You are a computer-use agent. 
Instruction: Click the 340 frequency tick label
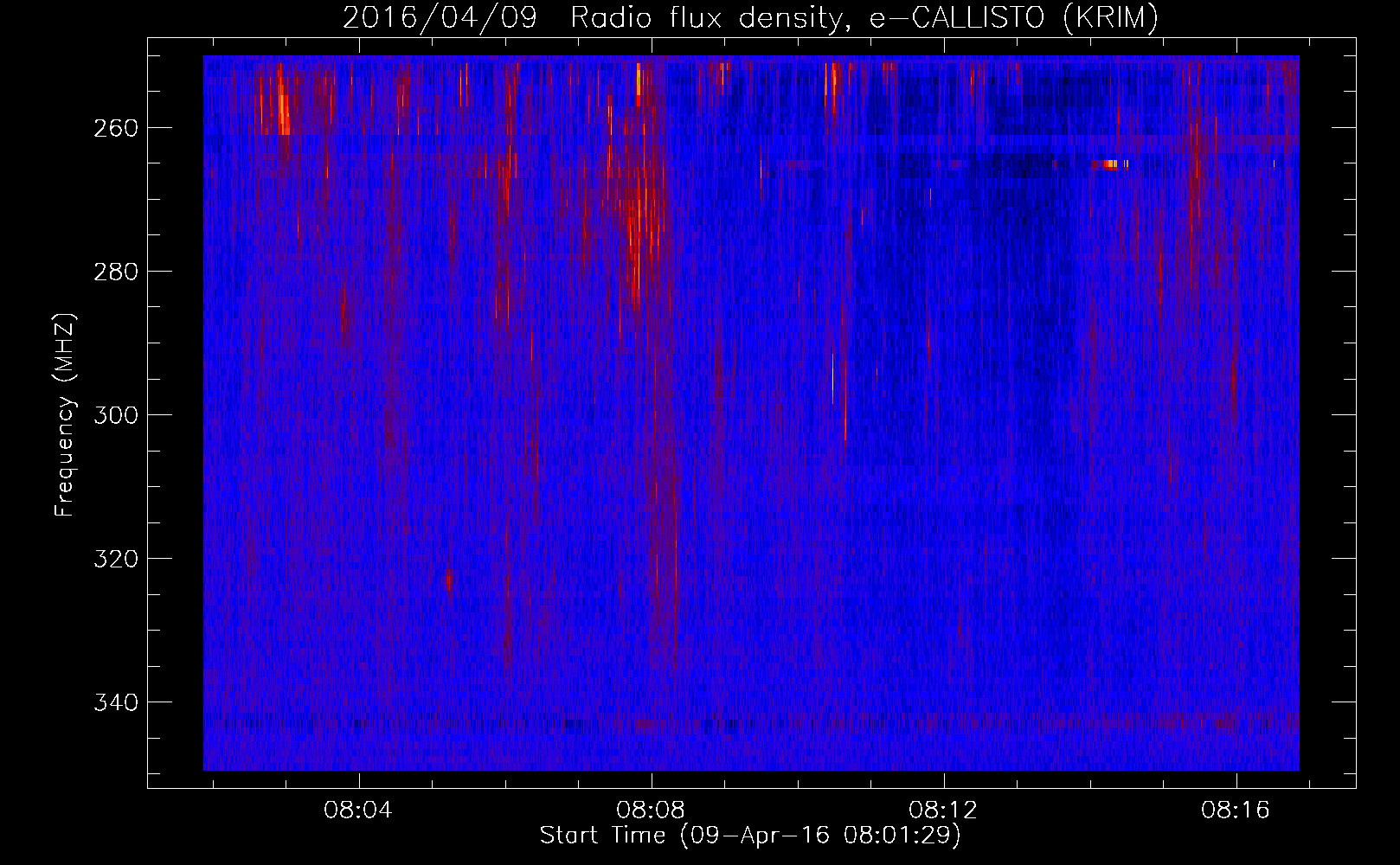[115, 702]
